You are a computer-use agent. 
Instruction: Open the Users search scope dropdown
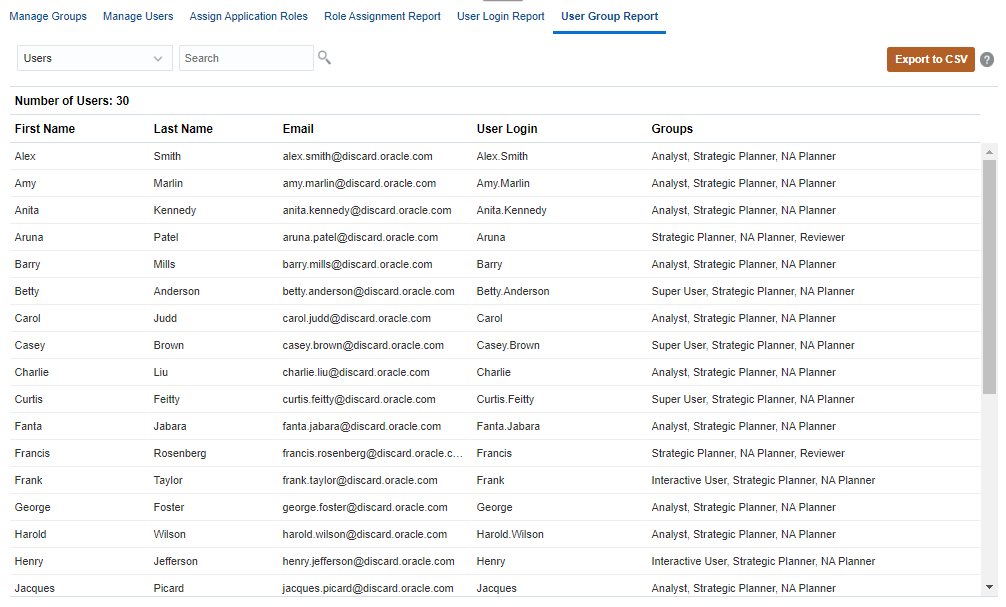(93, 58)
